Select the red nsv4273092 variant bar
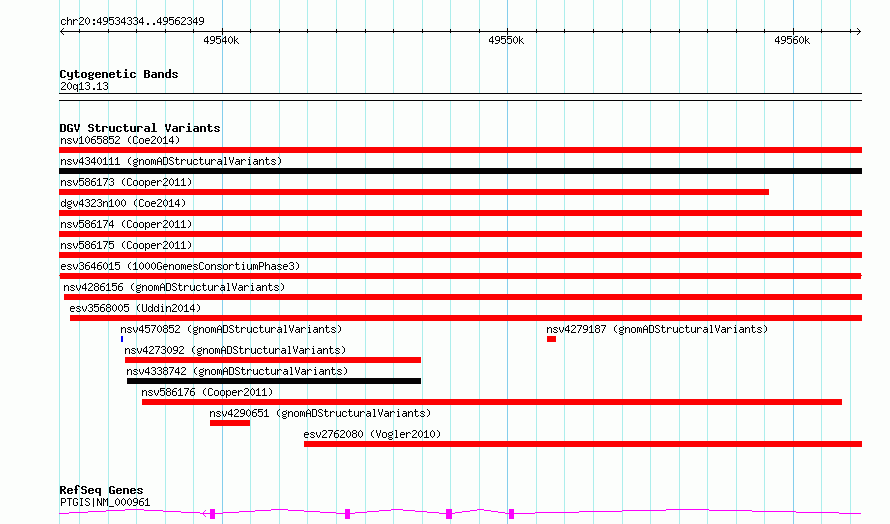The image size is (890, 524). (x=273, y=360)
